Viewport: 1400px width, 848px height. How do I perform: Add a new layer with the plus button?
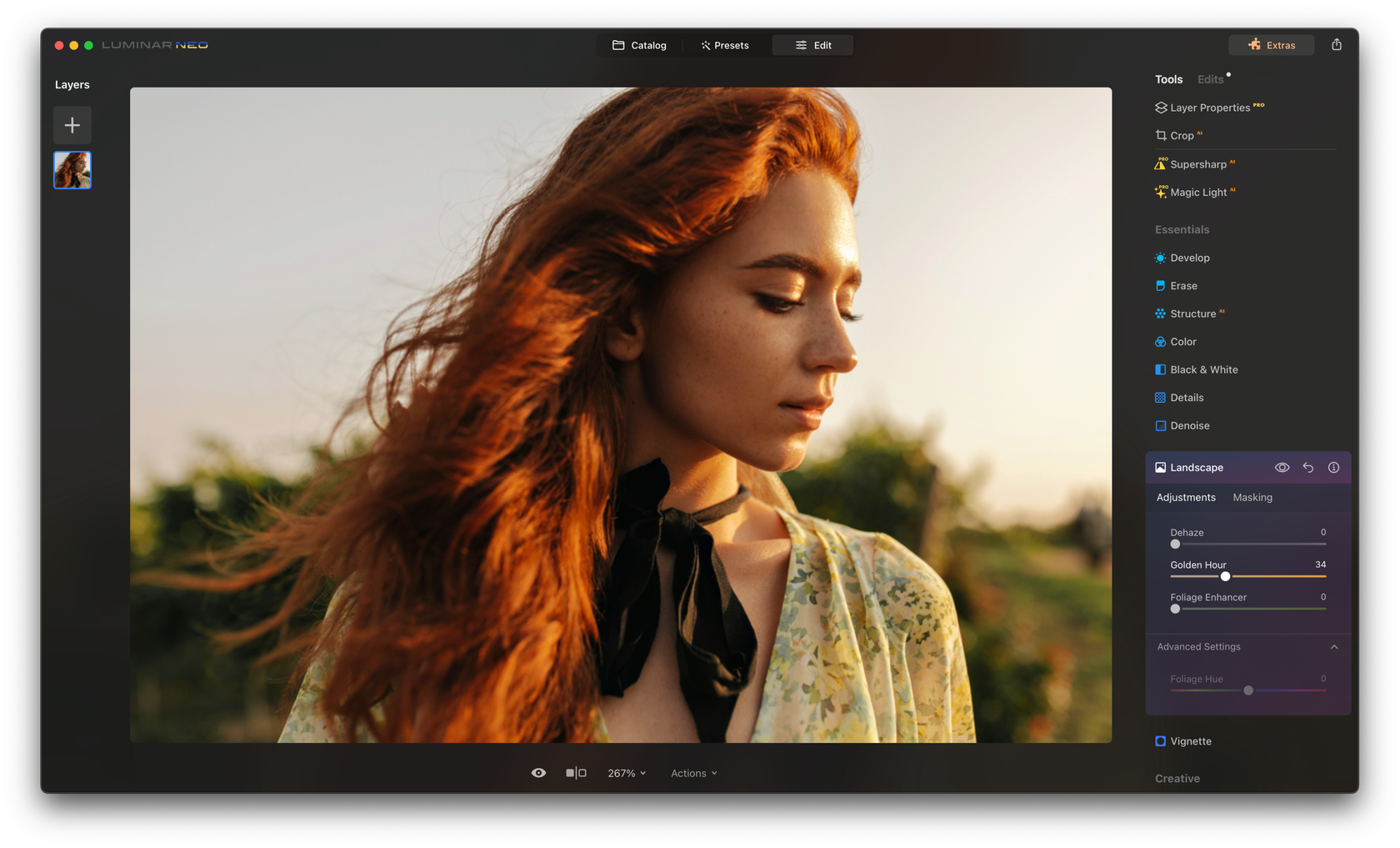(x=72, y=125)
